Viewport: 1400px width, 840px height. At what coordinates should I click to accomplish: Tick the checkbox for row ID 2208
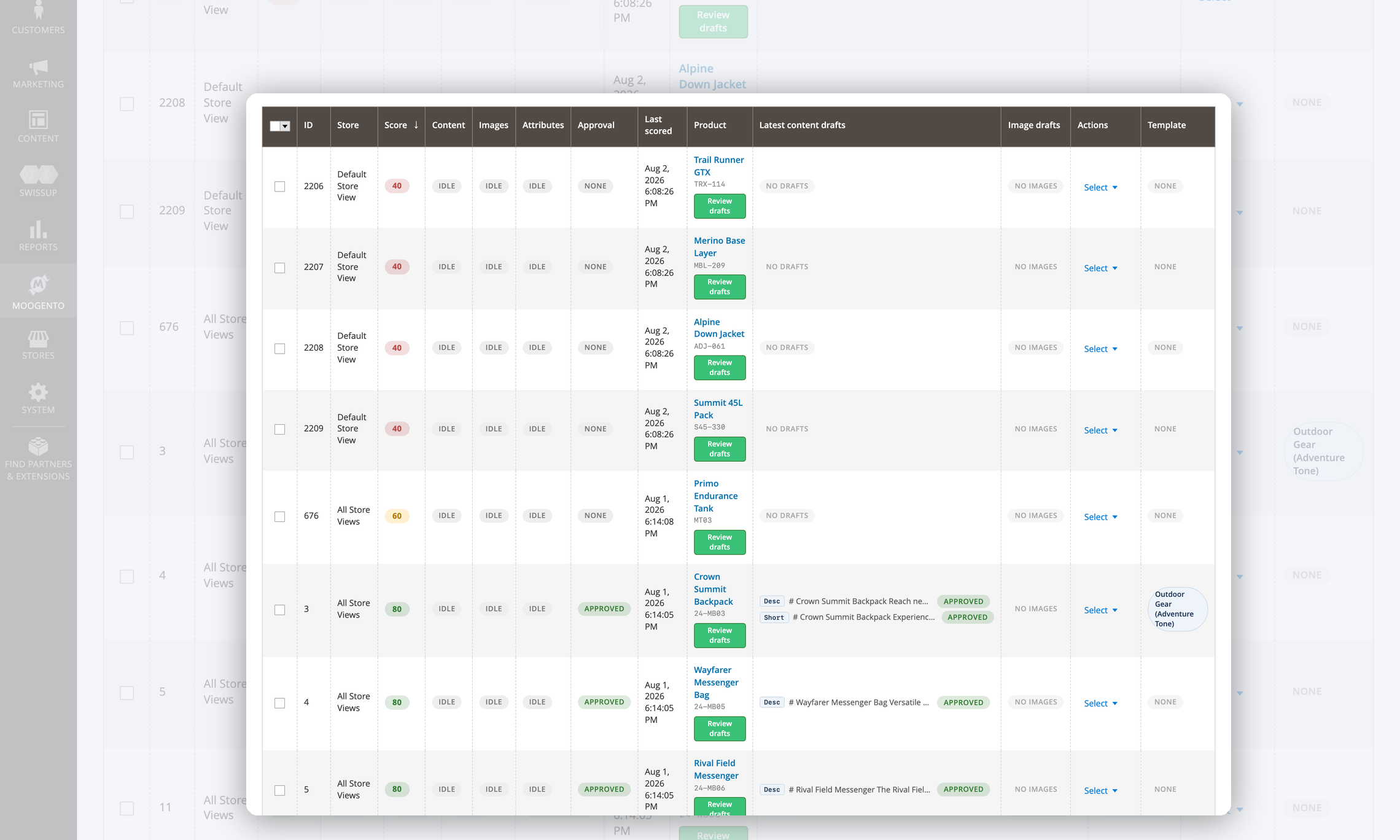[279, 349]
